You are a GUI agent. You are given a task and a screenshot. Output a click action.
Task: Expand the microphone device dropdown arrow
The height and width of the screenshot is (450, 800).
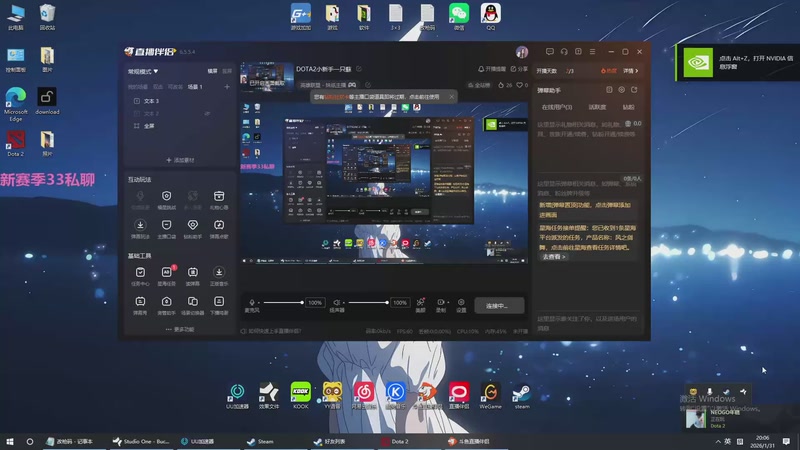[259, 303]
